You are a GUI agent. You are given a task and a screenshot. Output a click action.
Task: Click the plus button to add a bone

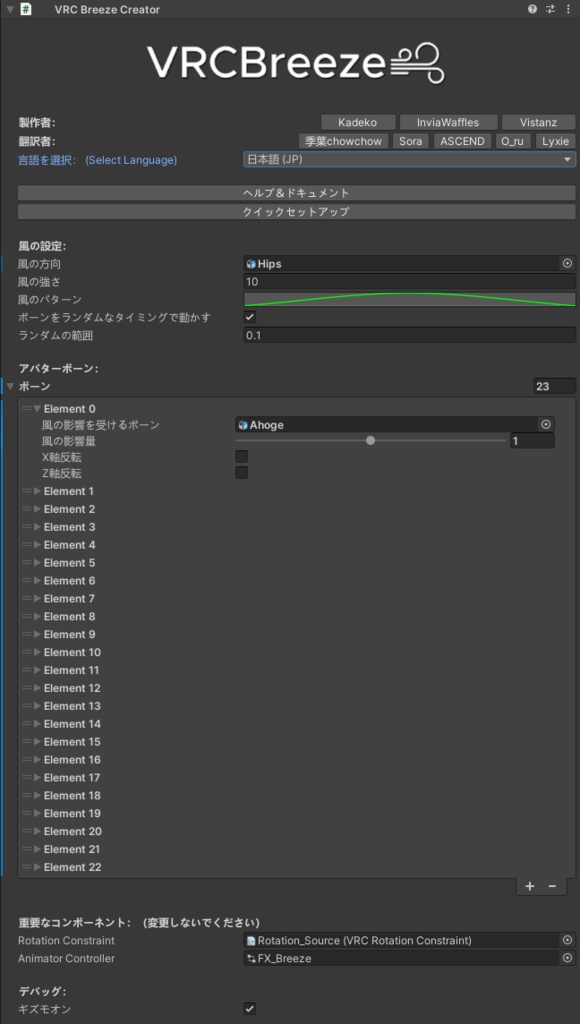click(x=530, y=886)
